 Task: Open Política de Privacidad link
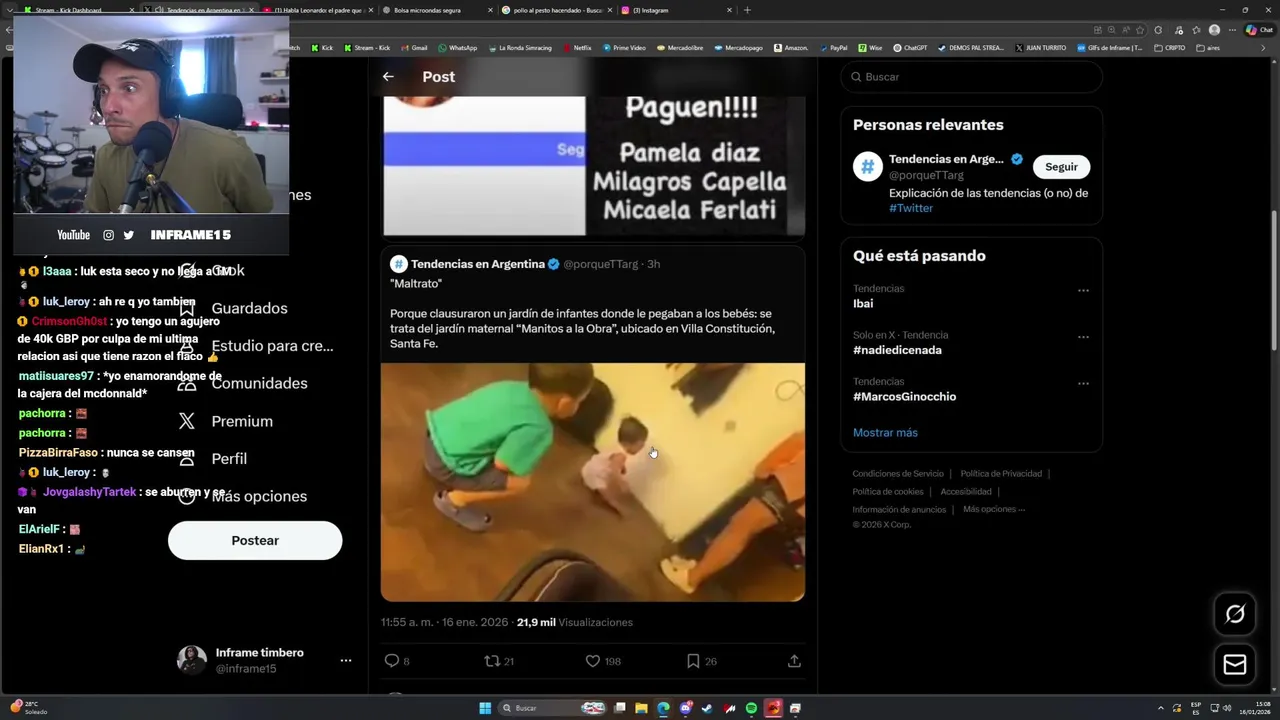click(x=1001, y=474)
